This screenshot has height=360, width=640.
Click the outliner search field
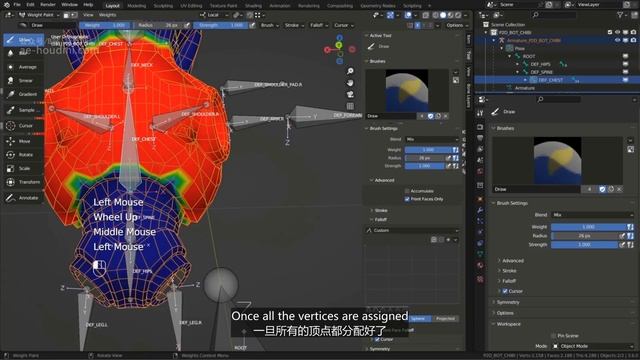coord(554,15)
